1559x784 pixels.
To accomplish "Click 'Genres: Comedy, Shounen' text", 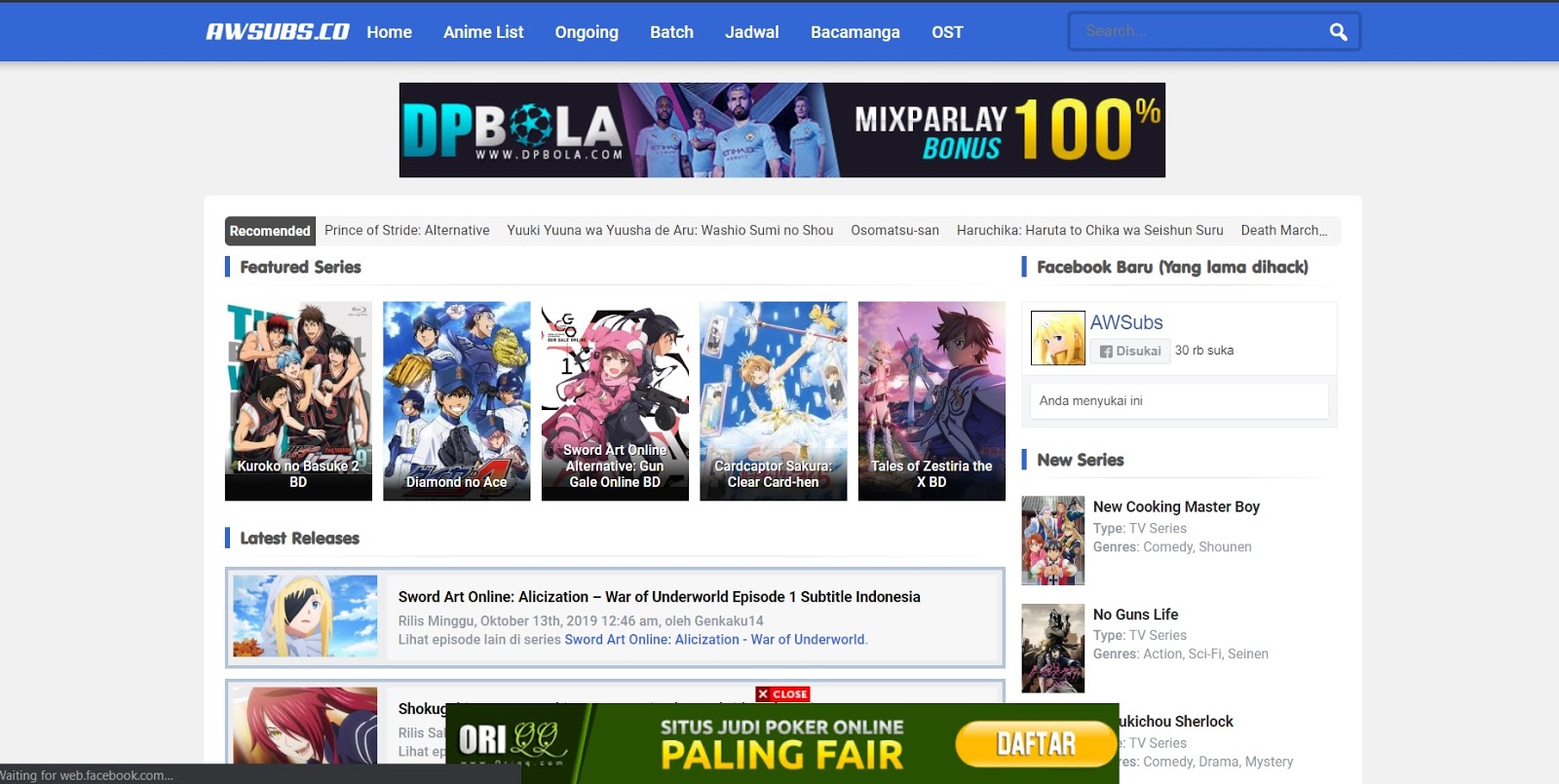I will 1172,546.
